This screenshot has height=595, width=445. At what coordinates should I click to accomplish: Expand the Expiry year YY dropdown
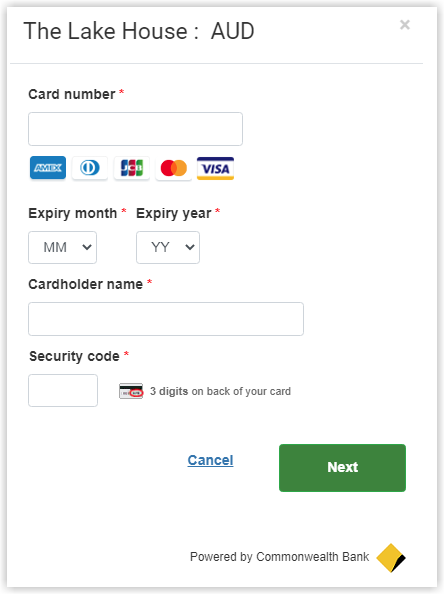[x=168, y=247]
